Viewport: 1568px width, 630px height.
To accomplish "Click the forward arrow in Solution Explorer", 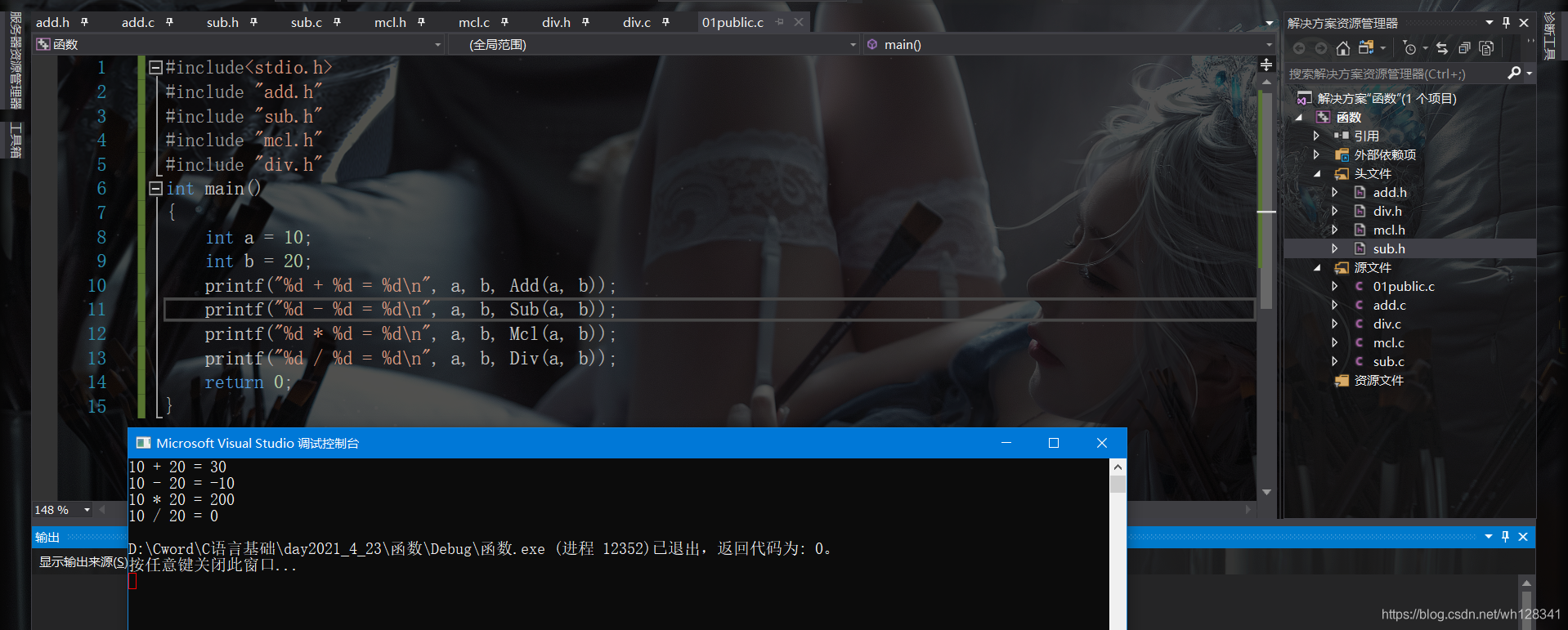I will 1320,48.
